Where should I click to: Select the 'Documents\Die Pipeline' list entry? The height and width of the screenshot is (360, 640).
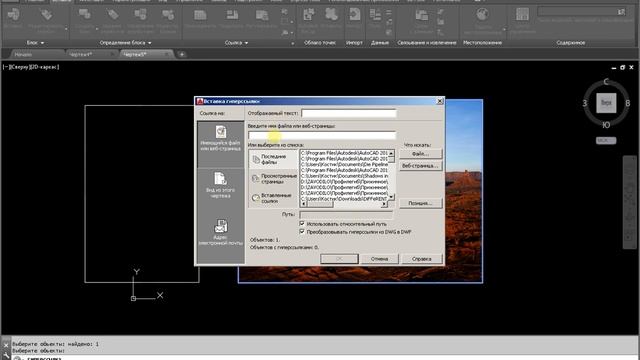(344, 164)
